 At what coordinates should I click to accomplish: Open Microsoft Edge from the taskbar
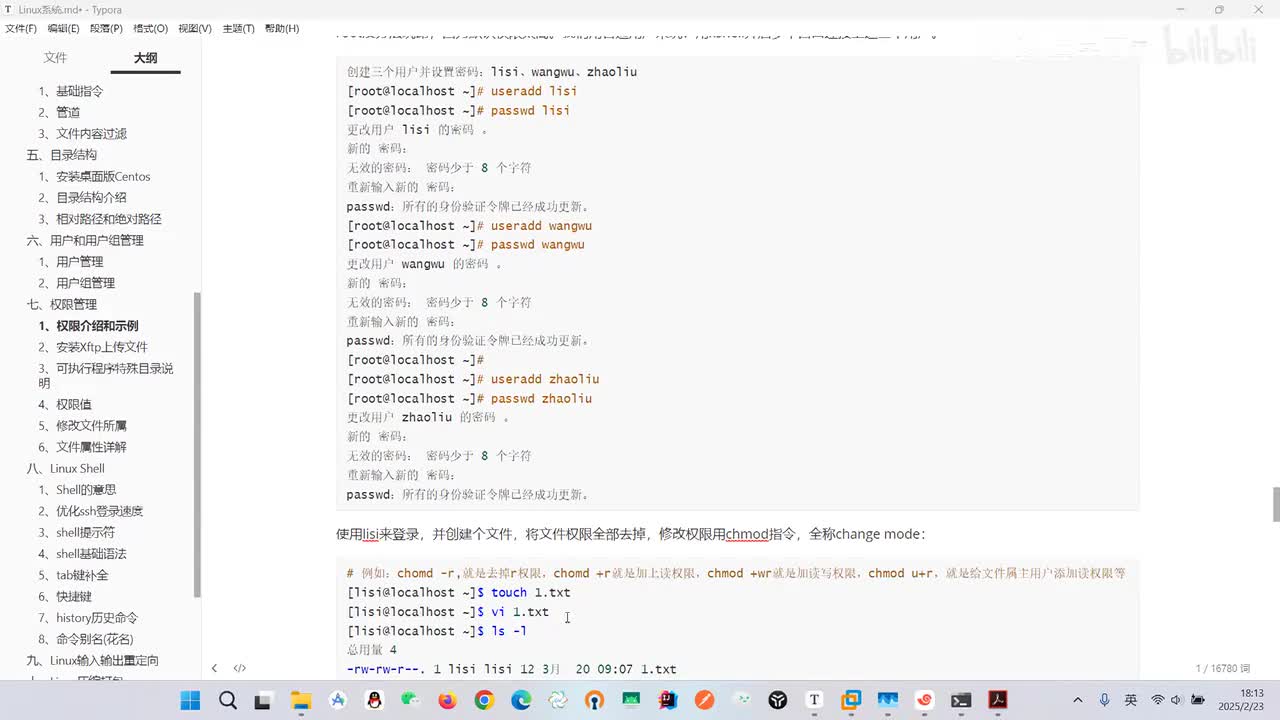521,700
